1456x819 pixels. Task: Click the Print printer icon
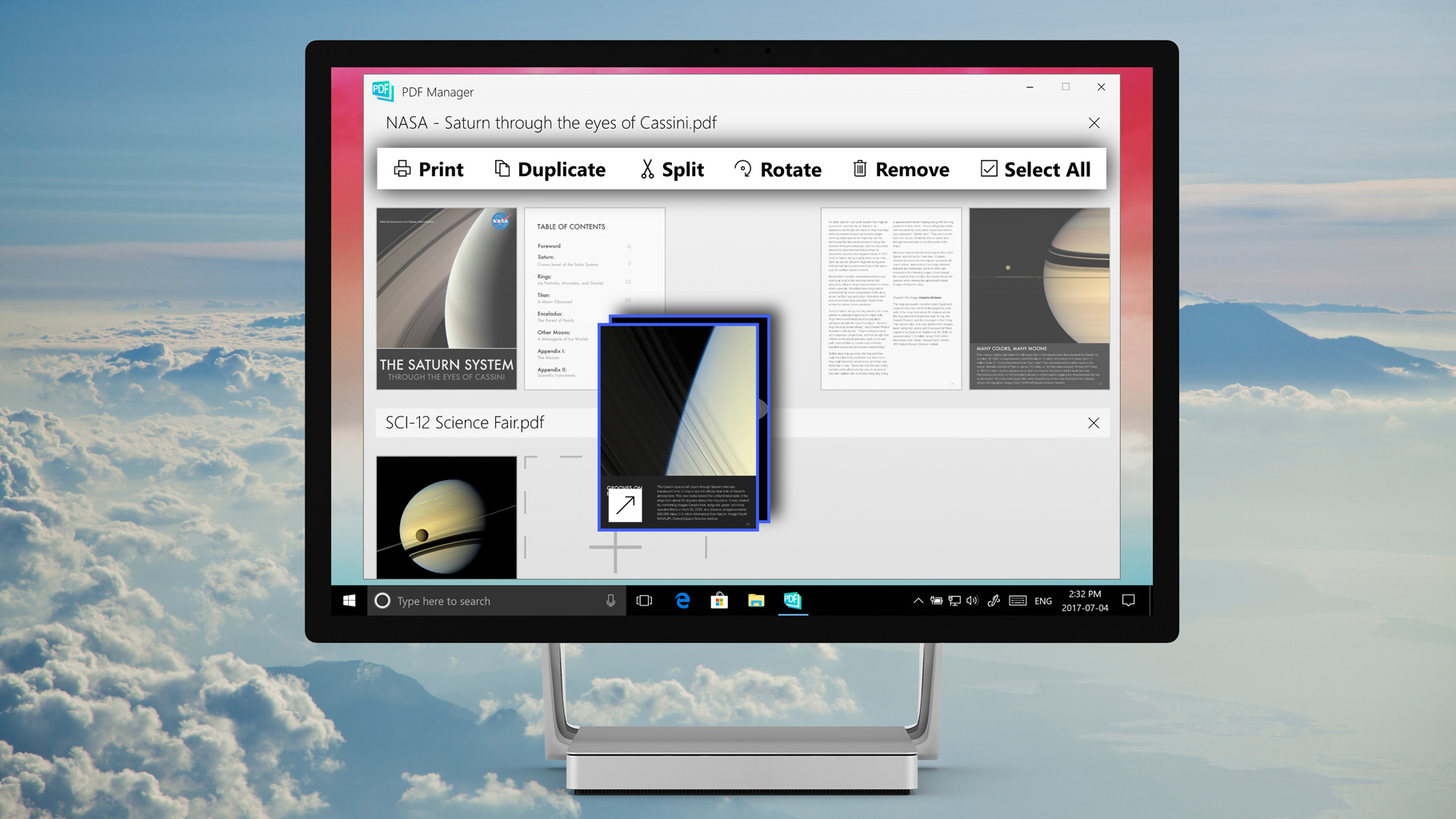(x=402, y=169)
